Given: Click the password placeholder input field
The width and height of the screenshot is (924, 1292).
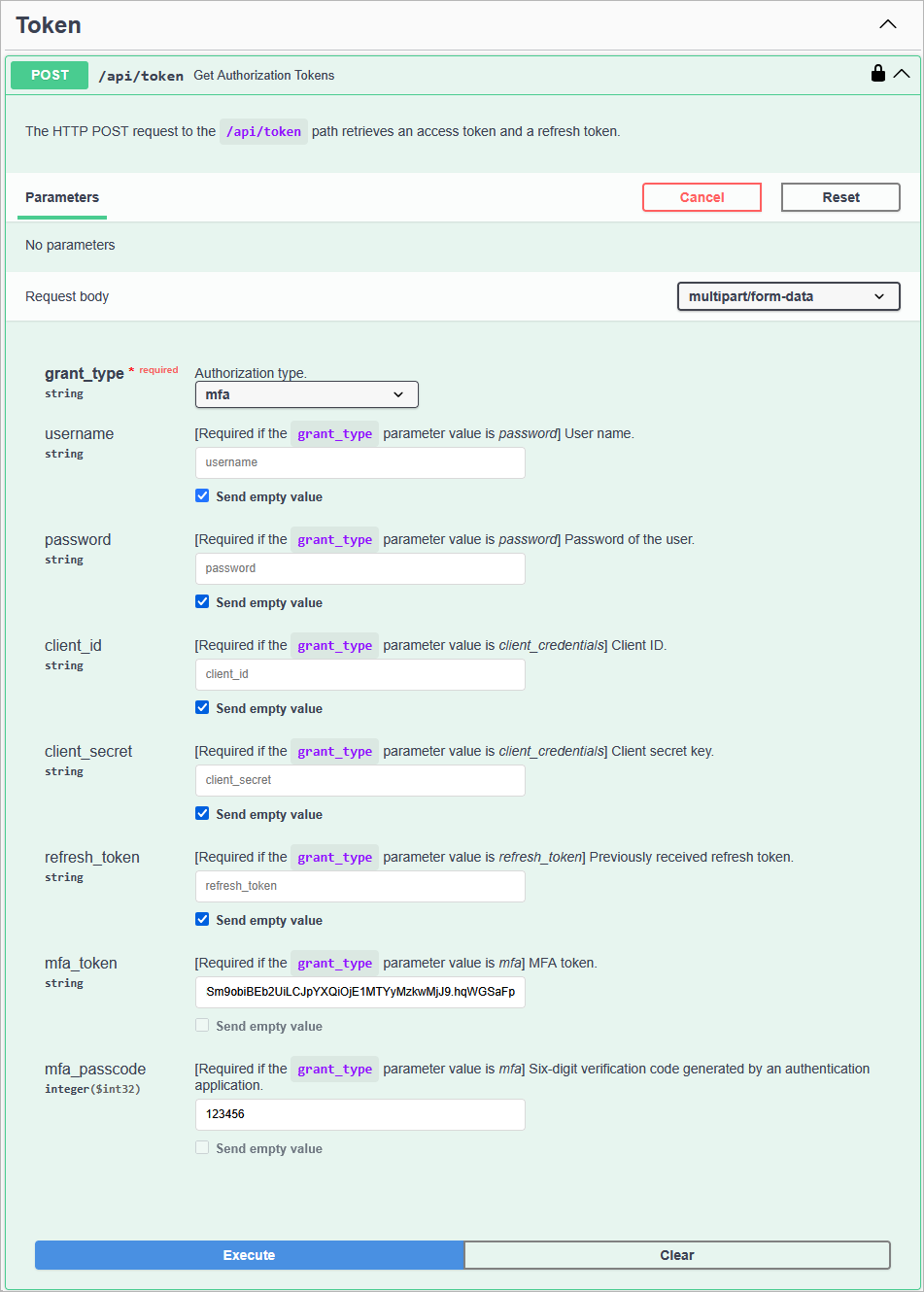Looking at the screenshot, I should 359,567.
